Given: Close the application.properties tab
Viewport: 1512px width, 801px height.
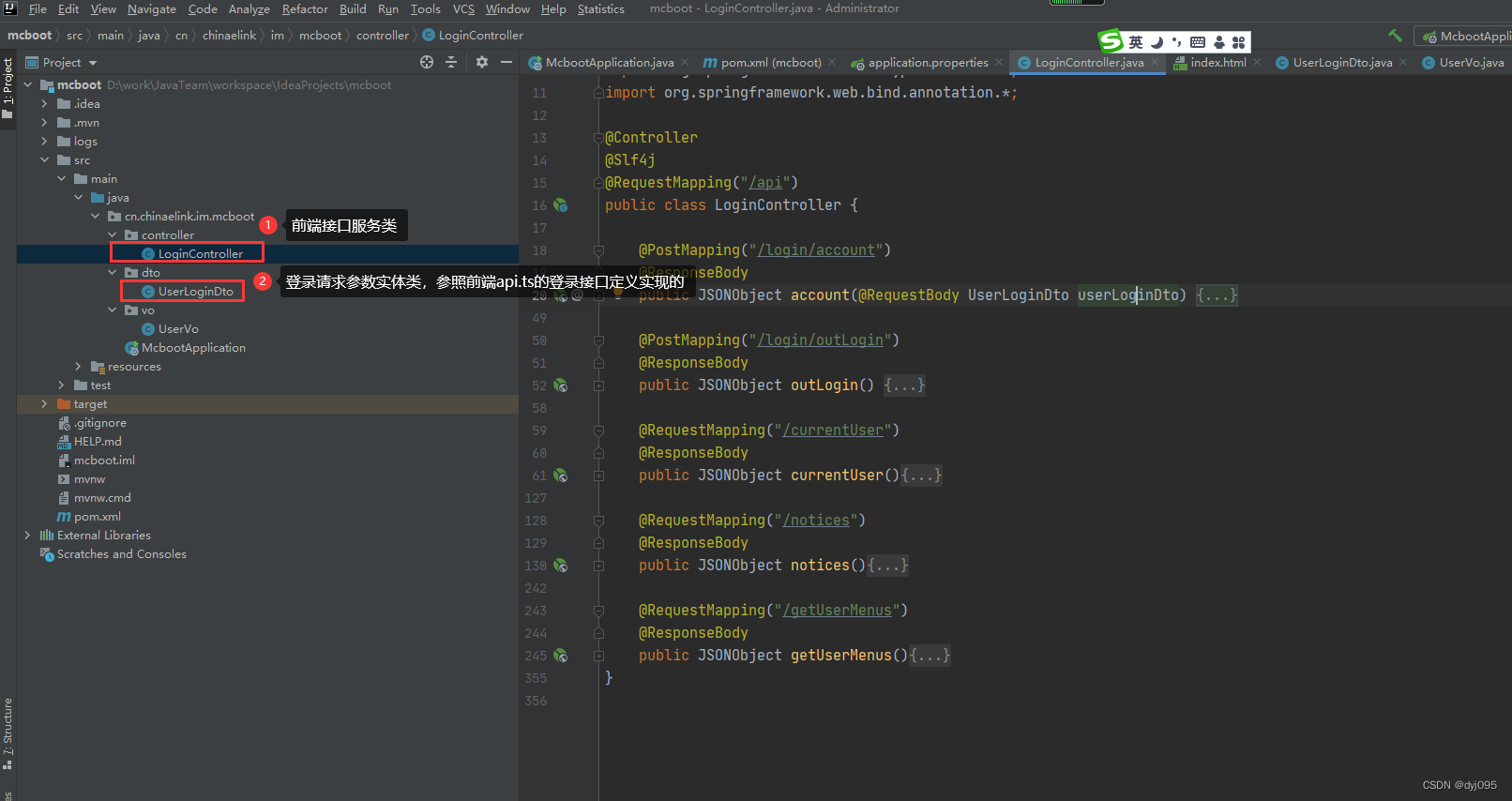Looking at the screenshot, I should (999, 63).
